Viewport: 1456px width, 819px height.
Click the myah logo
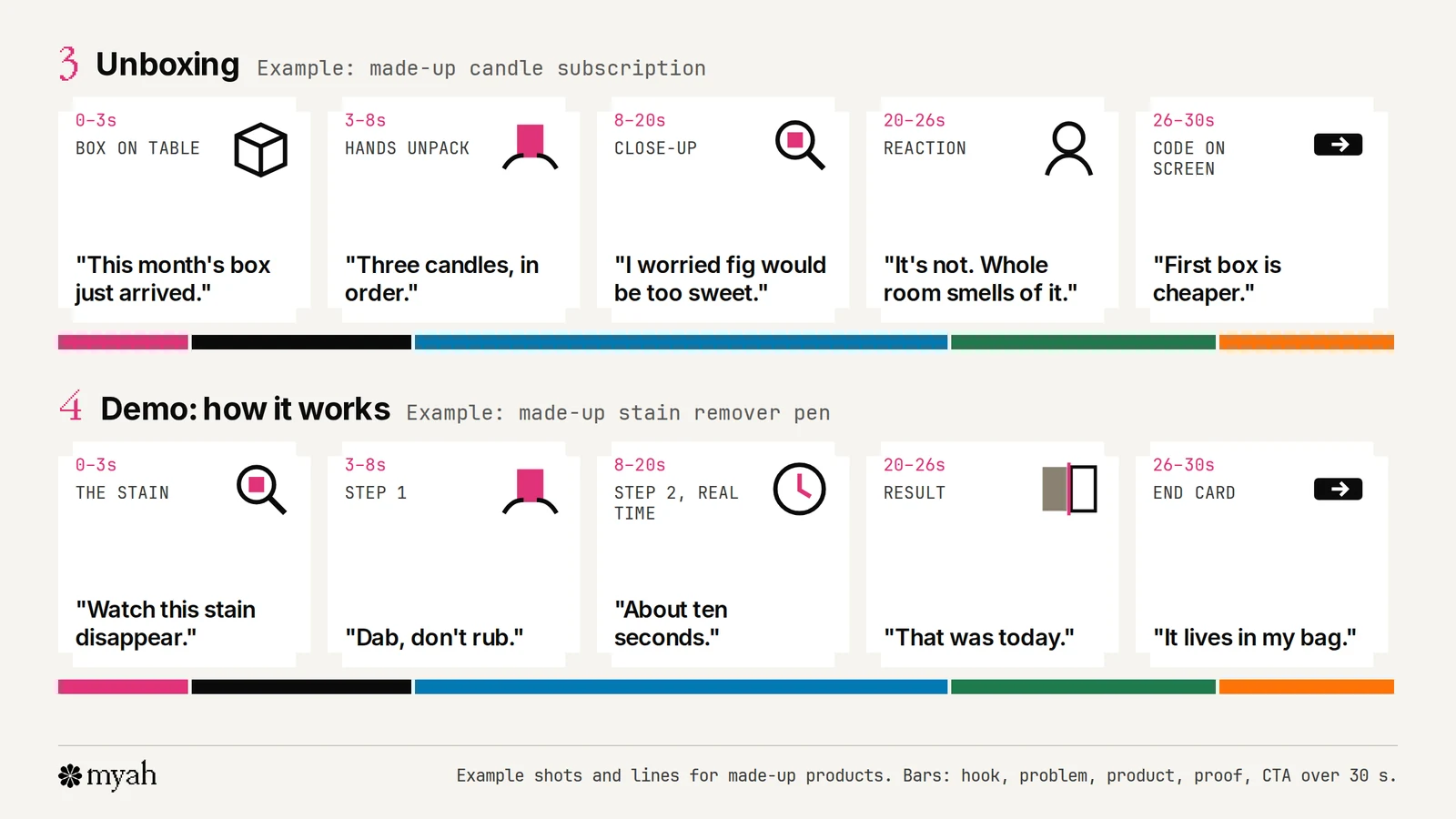(x=107, y=775)
